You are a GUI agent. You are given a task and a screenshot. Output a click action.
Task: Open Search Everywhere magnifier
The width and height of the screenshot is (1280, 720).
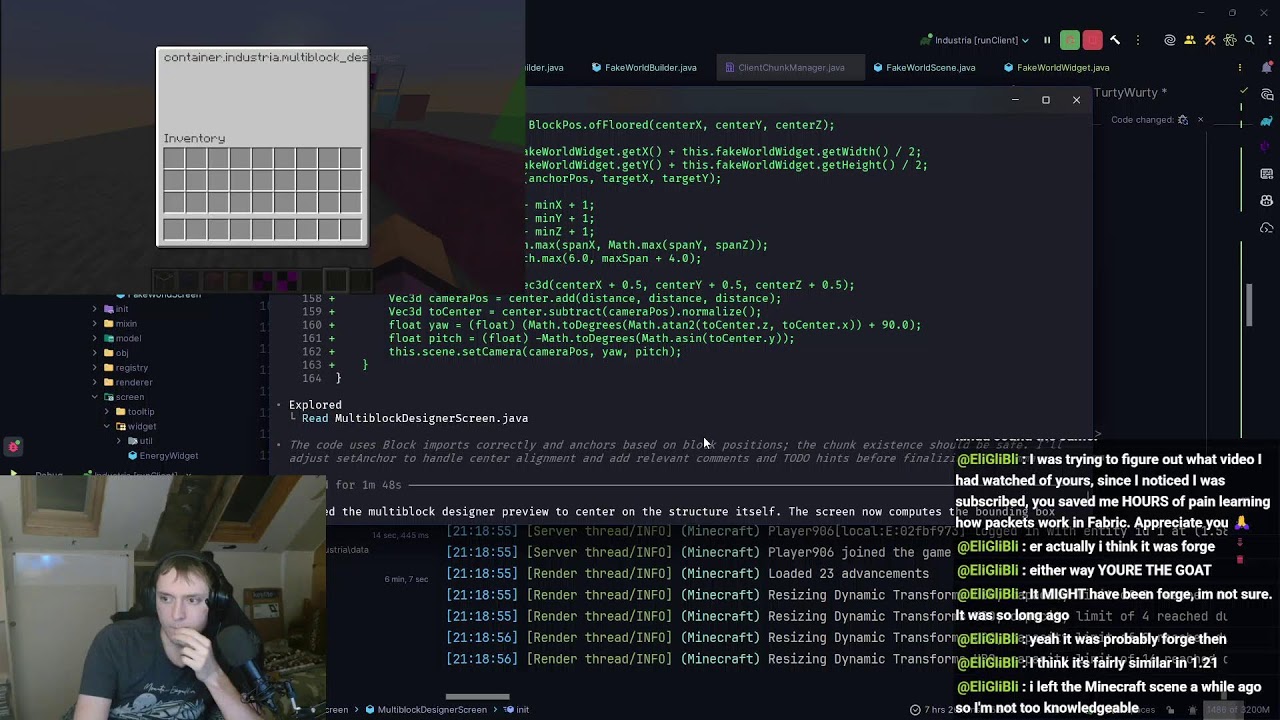(1249, 40)
